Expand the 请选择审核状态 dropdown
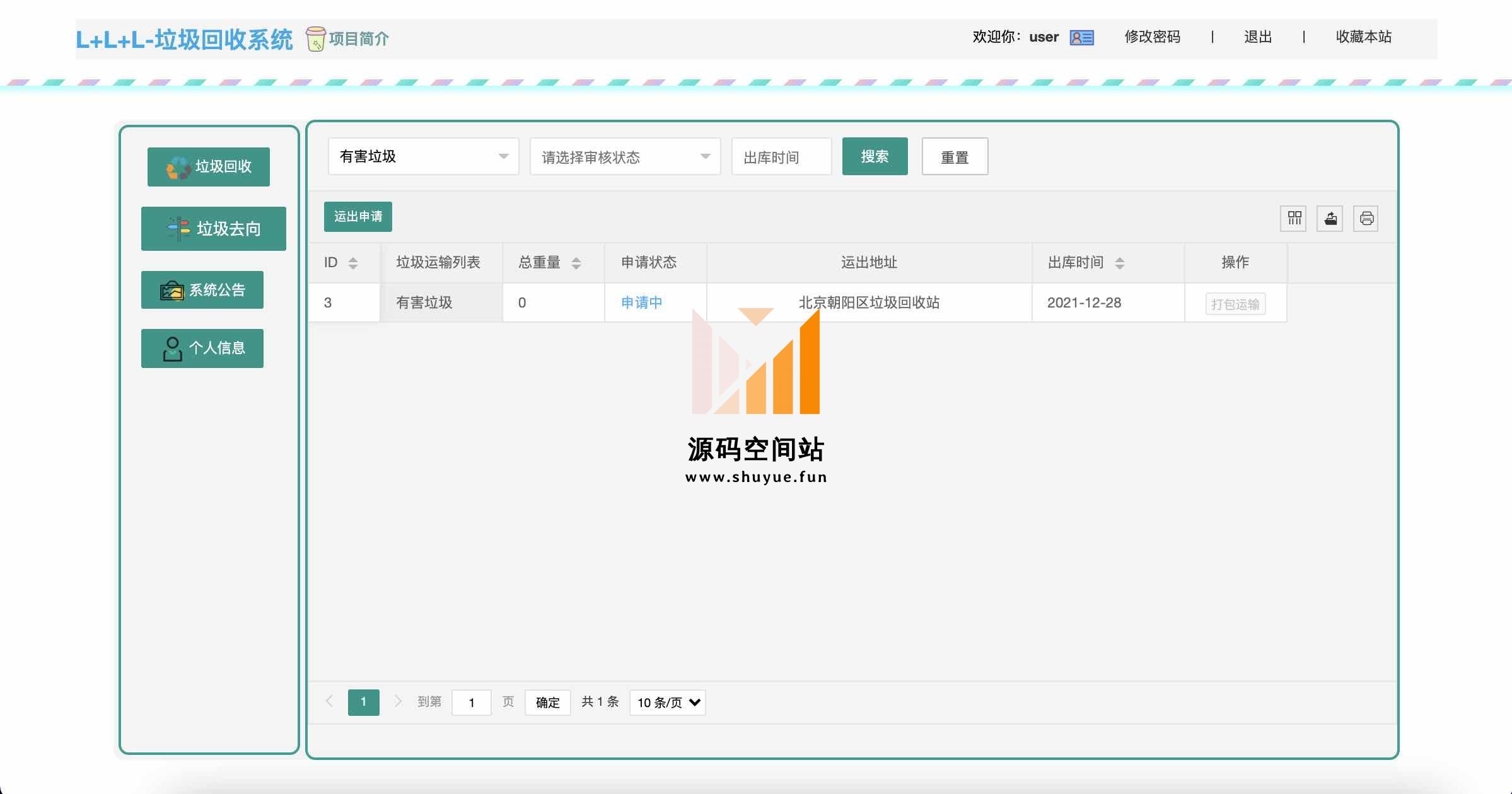This screenshot has width=1512, height=794. 625,156
